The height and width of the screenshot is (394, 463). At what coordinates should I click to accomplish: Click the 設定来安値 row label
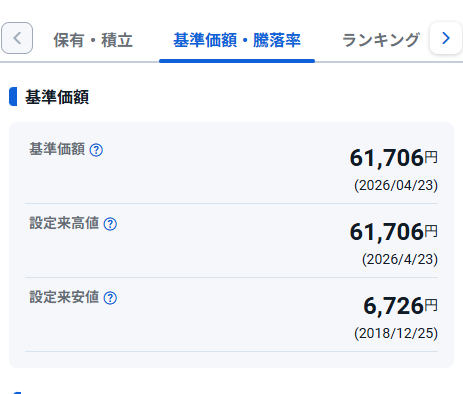point(64,297)
